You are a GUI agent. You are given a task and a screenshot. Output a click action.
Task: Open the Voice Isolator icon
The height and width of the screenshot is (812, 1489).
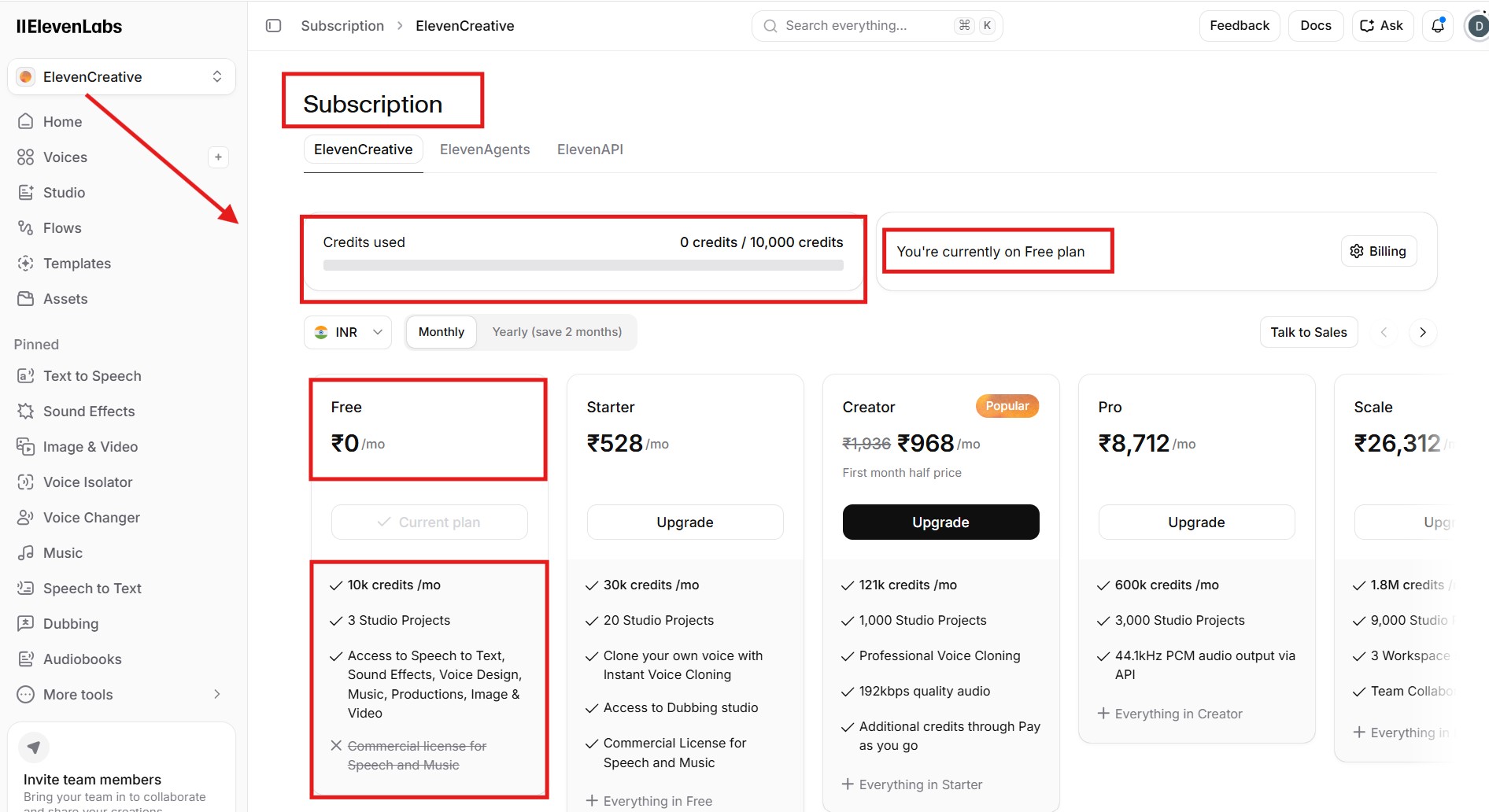point(26,482)
